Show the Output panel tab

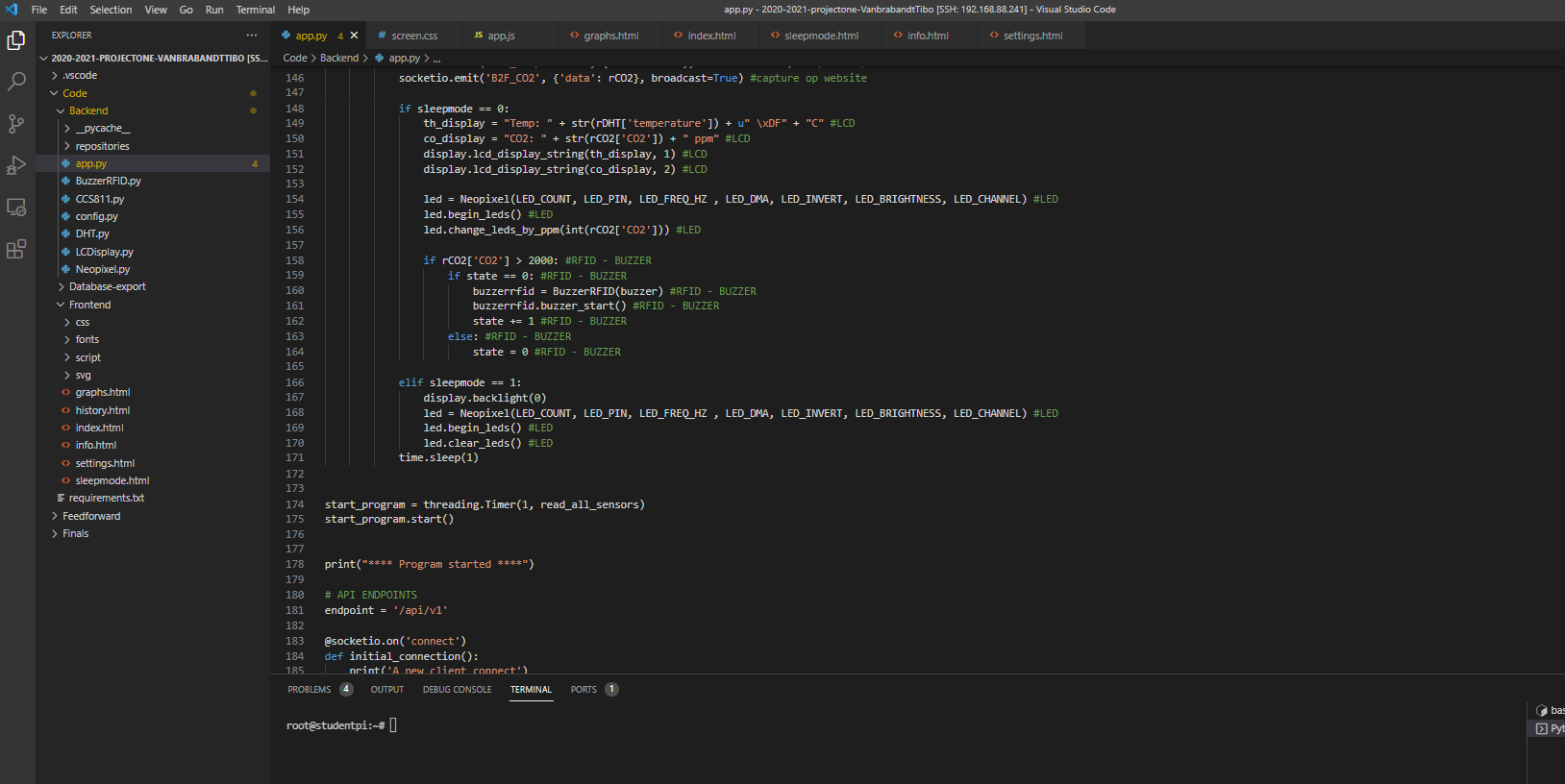387,690
